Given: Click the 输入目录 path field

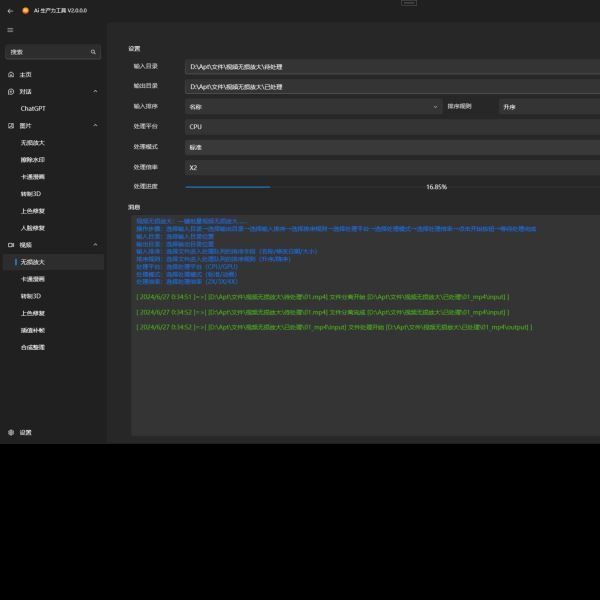Looking at the screenshot, I should [x=393, y=67].
